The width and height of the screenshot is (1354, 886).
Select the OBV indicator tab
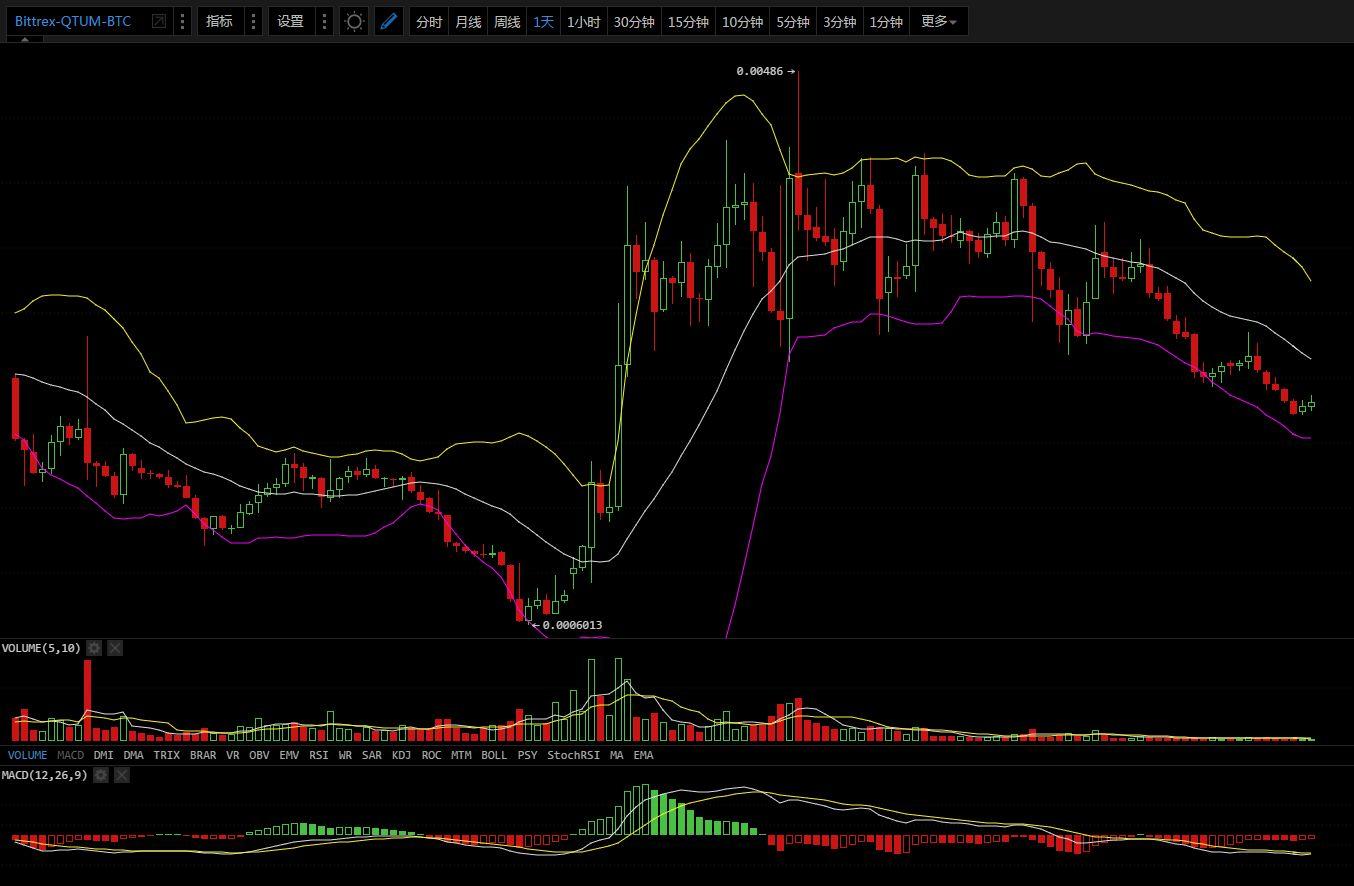click(x=259, y=755)
